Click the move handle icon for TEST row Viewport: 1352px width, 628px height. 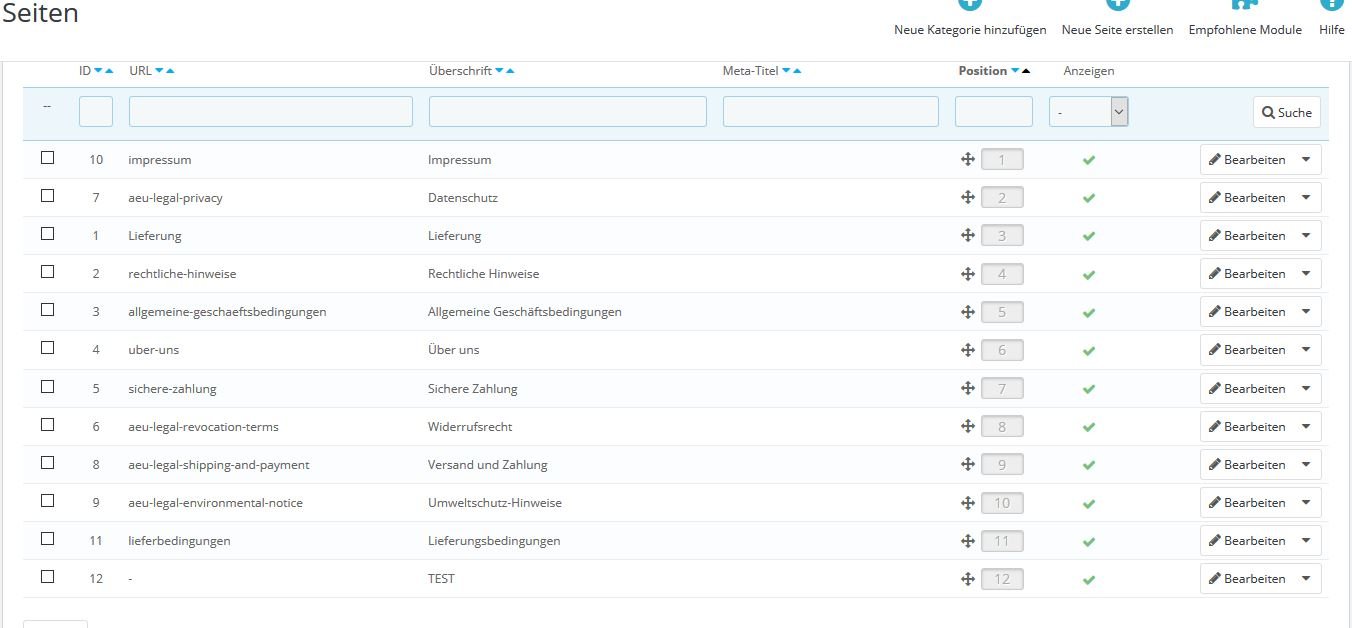[968, 578]
